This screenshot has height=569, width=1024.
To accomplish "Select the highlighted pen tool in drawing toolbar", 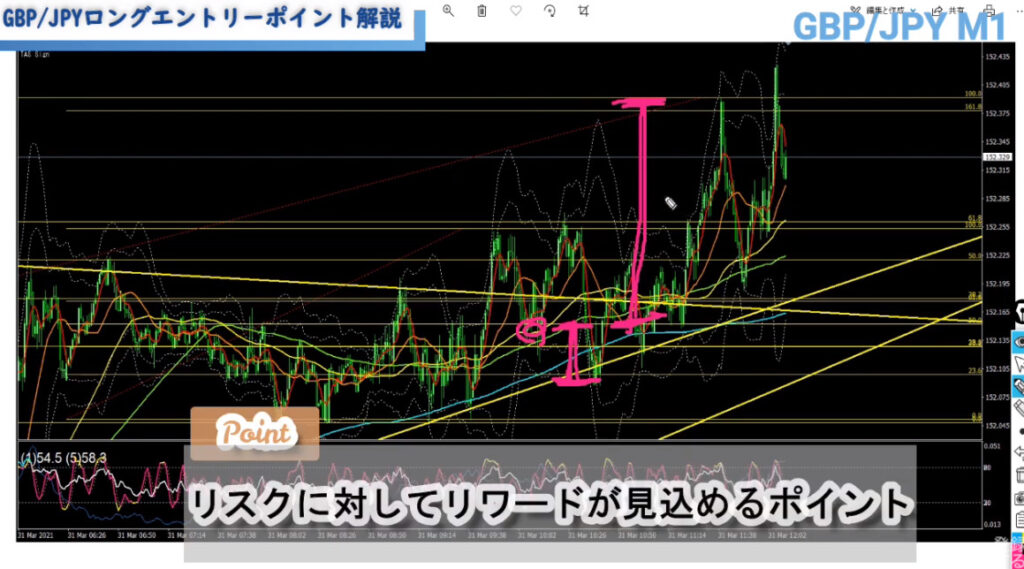I will coord(1018,386).
